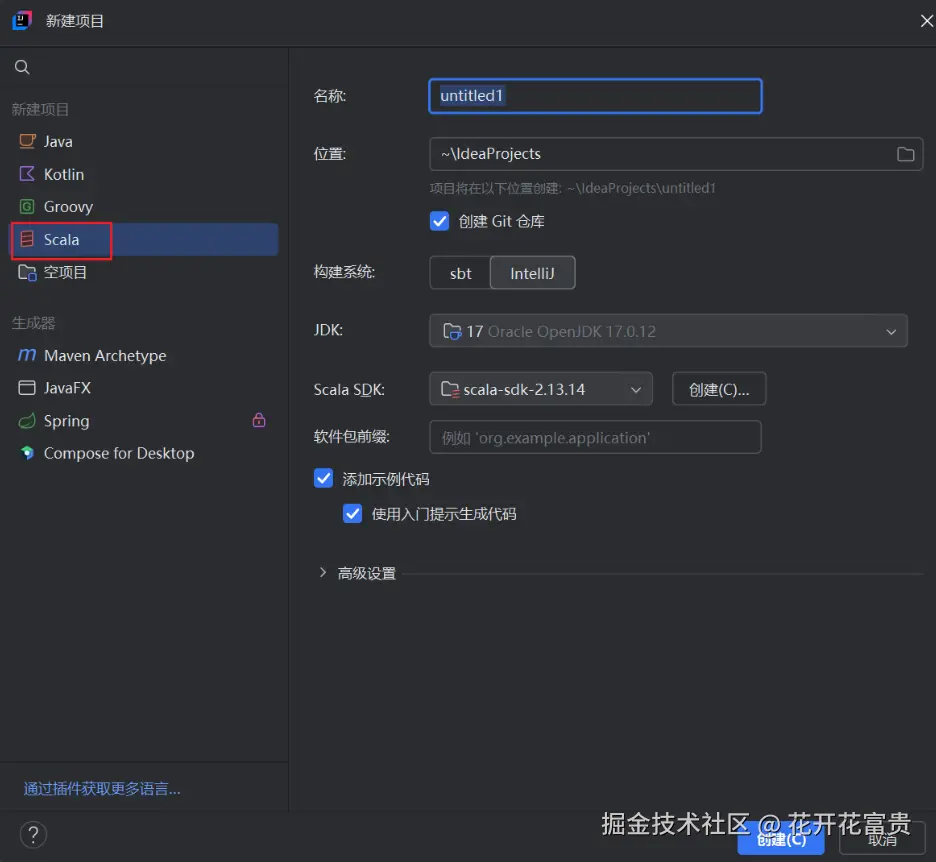Image resolution: width=936 pixels, height=862 pixels.
Task: Choose sbt as the build system
Action: (460, 273)
